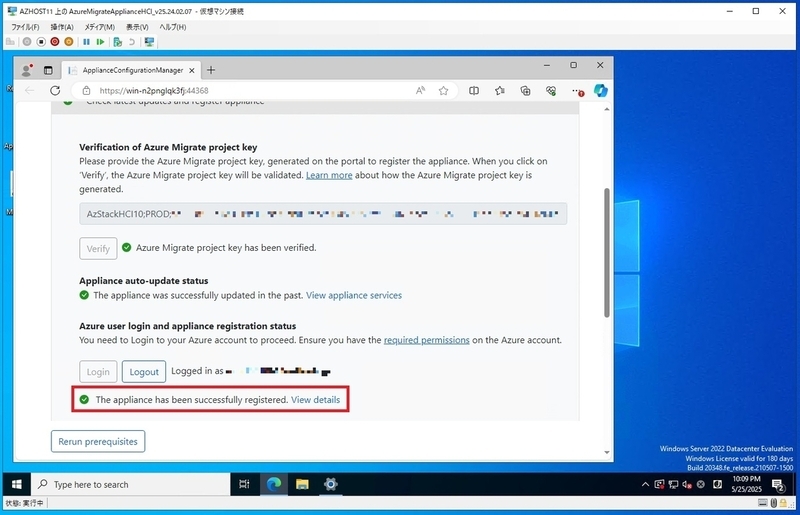Click the Login button
Image resolution: width=800 pixels, height=515 pixels.
pos(98,372)
